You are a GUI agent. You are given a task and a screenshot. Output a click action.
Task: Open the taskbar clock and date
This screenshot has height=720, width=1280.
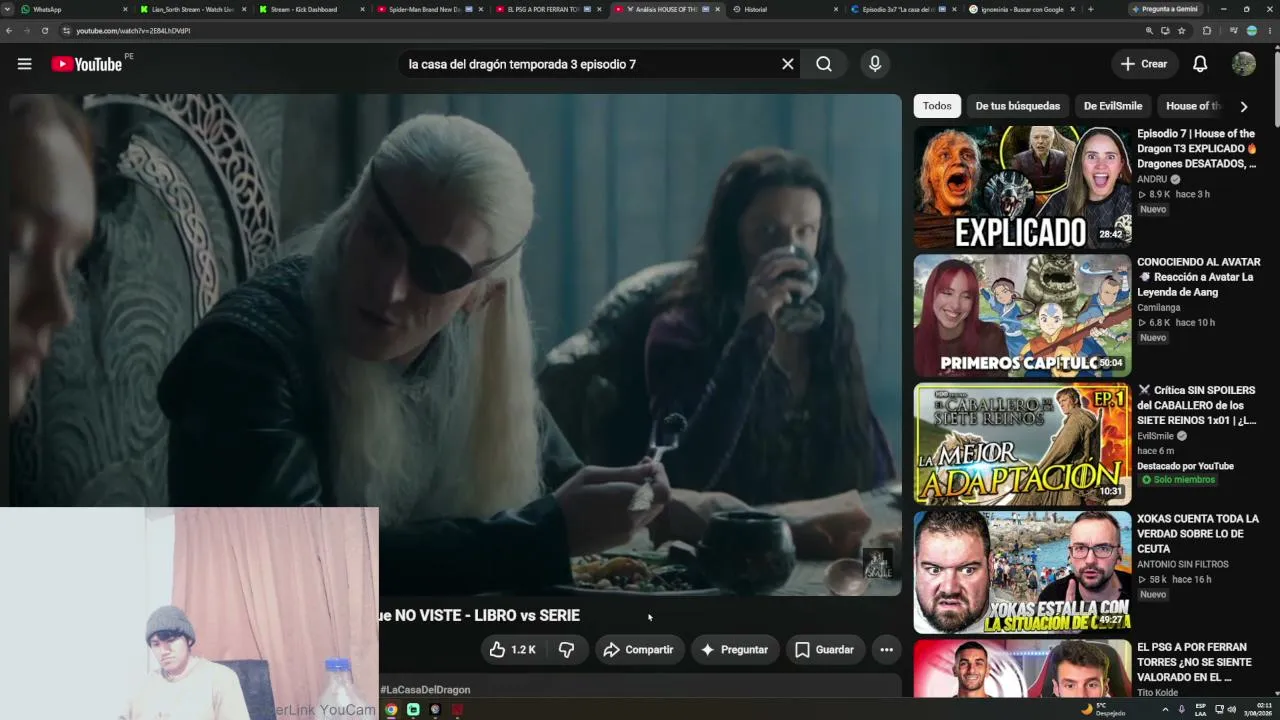[1258, 709]
